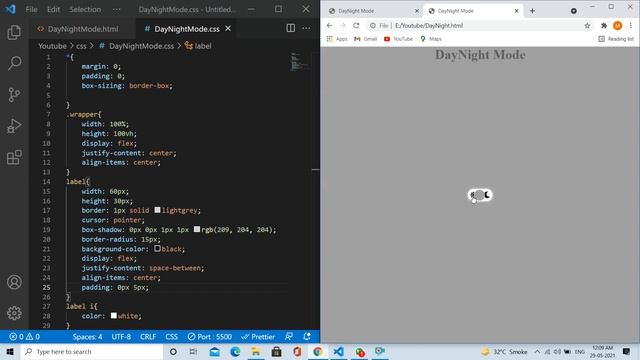Image resolution: width=640 pixels, height=360 pixels.
Task: Show errors and warnings in status bar
Action: pyautogui.click(x=24, y=337)
